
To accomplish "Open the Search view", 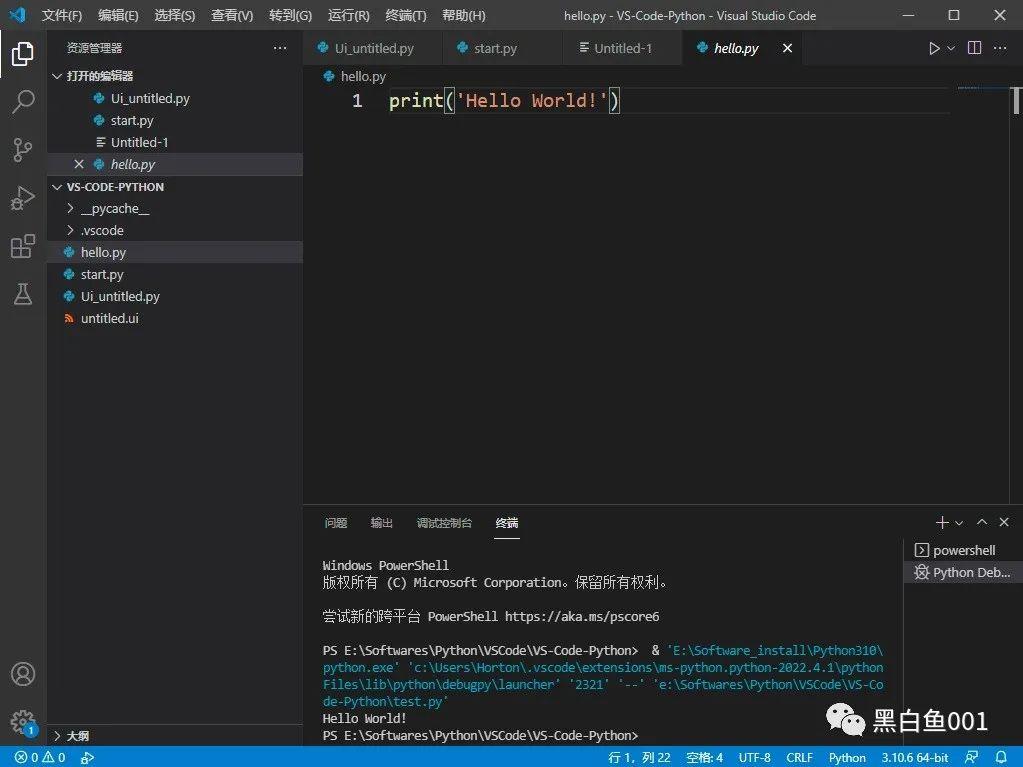I will [x=22, y=101].
